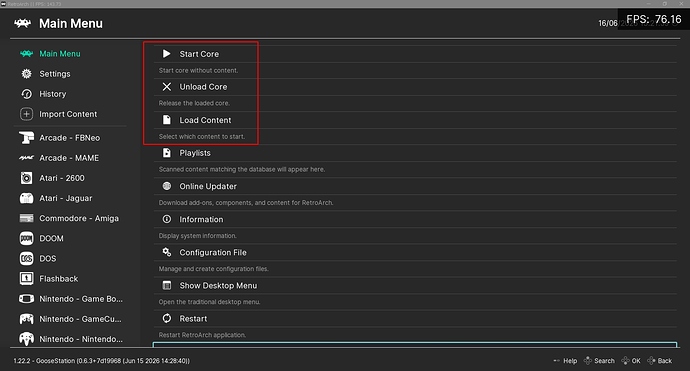This screenshot has height=371, width=690.
Task: Click the Online Updater globe icon
Action: (x=167, y=186)
